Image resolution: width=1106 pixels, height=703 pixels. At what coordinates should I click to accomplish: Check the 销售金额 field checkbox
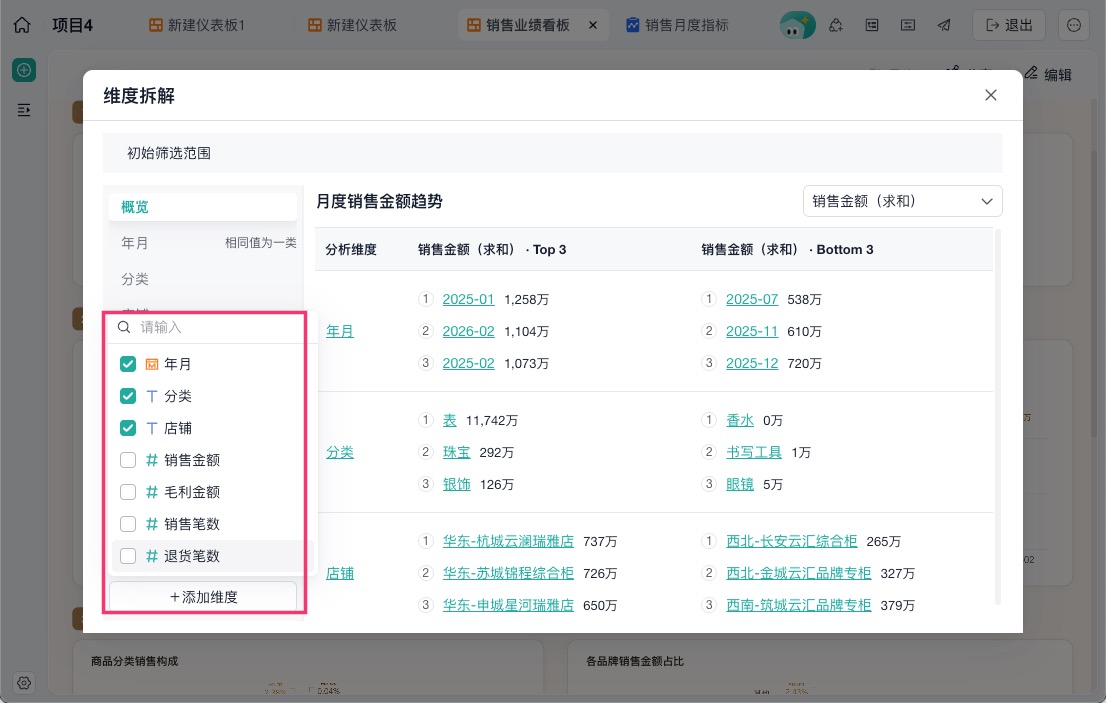(128, 460)
